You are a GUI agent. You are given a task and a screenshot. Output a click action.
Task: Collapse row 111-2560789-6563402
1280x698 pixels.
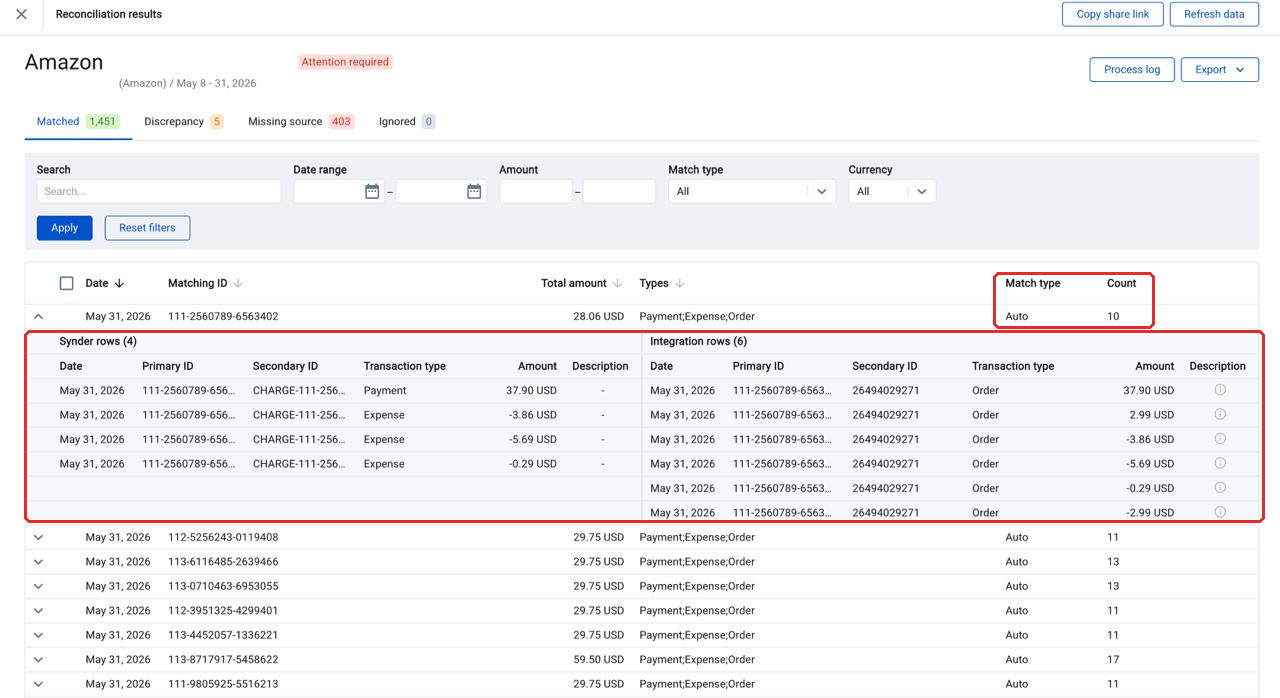[x=38, y=316]
